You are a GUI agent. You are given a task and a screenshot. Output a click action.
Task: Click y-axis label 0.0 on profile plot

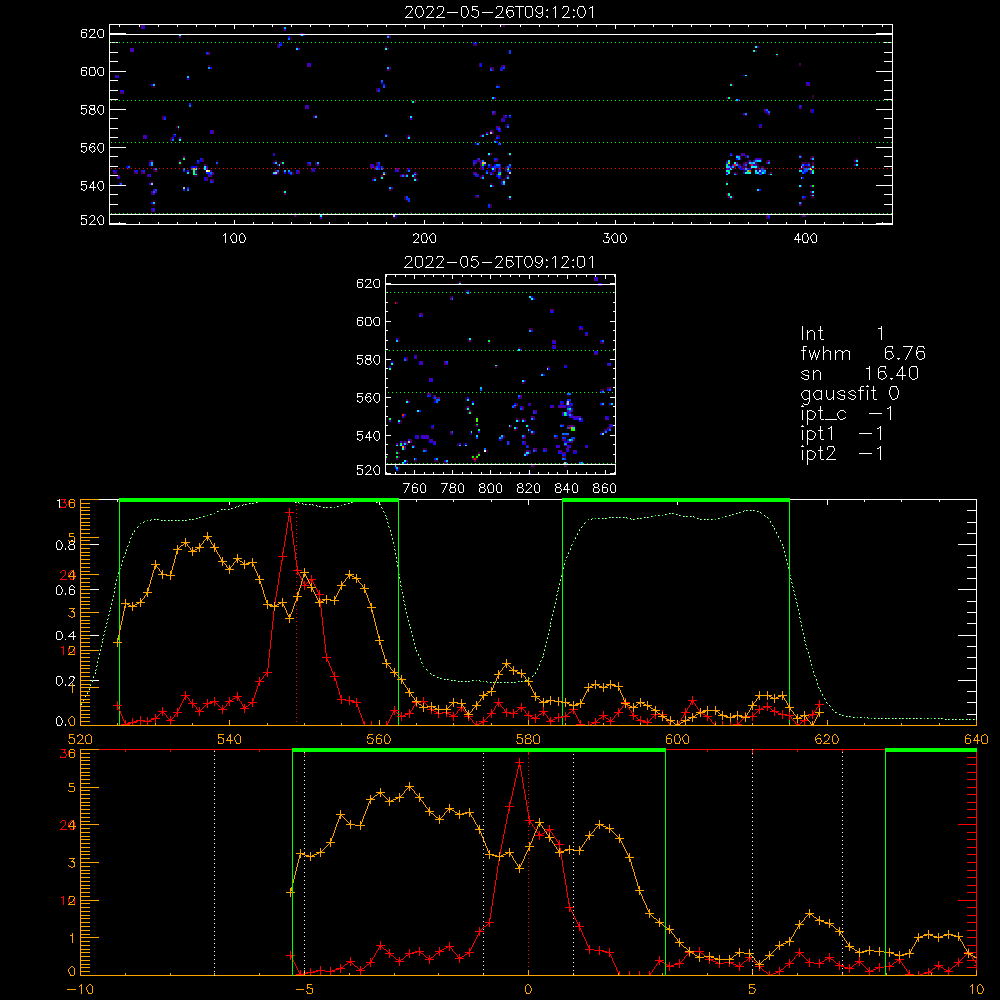tap(66, 721)
